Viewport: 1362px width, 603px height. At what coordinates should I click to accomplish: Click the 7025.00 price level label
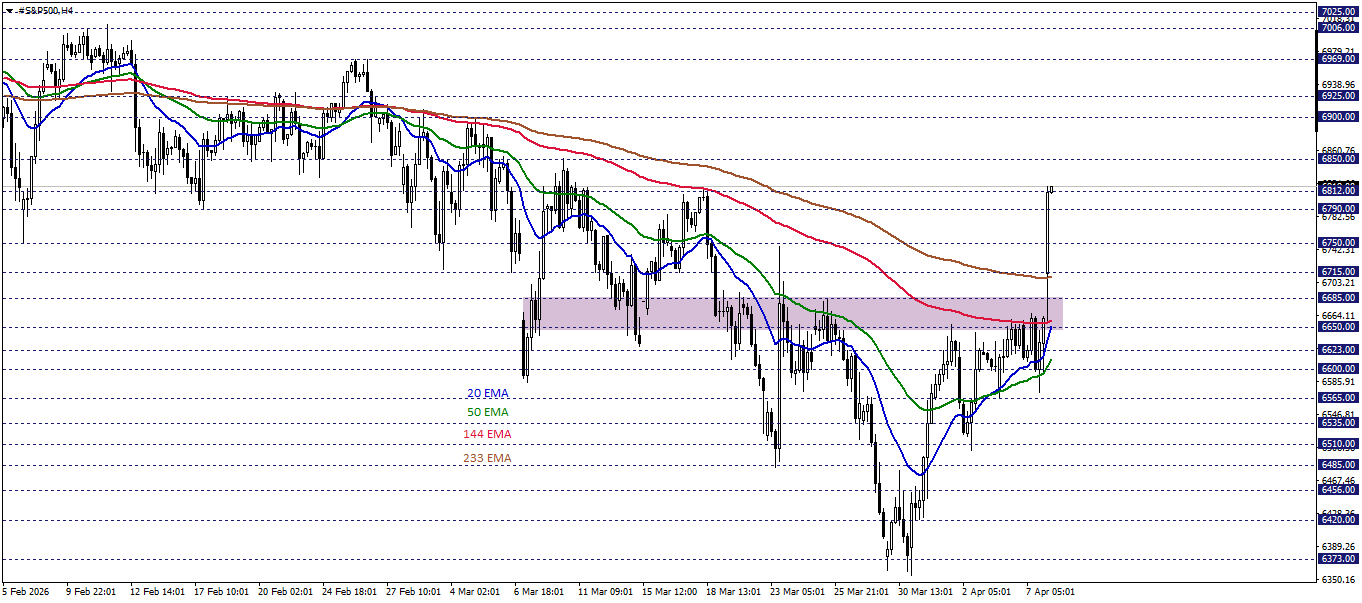coord(1337,9)
